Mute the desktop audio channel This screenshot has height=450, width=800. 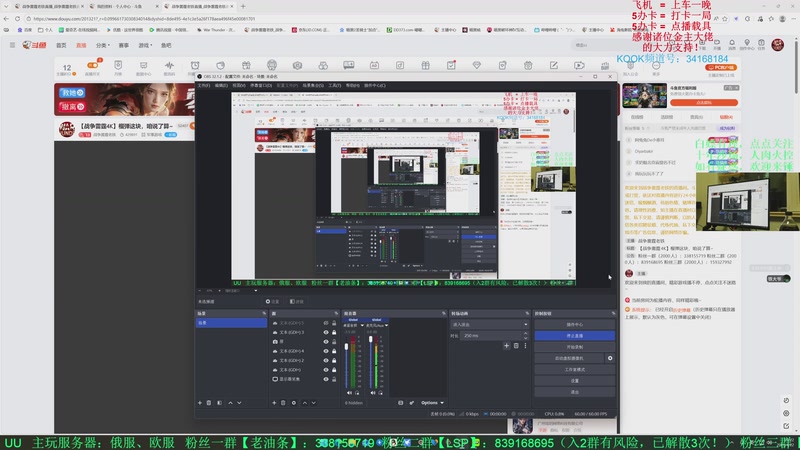pos(349,393)
